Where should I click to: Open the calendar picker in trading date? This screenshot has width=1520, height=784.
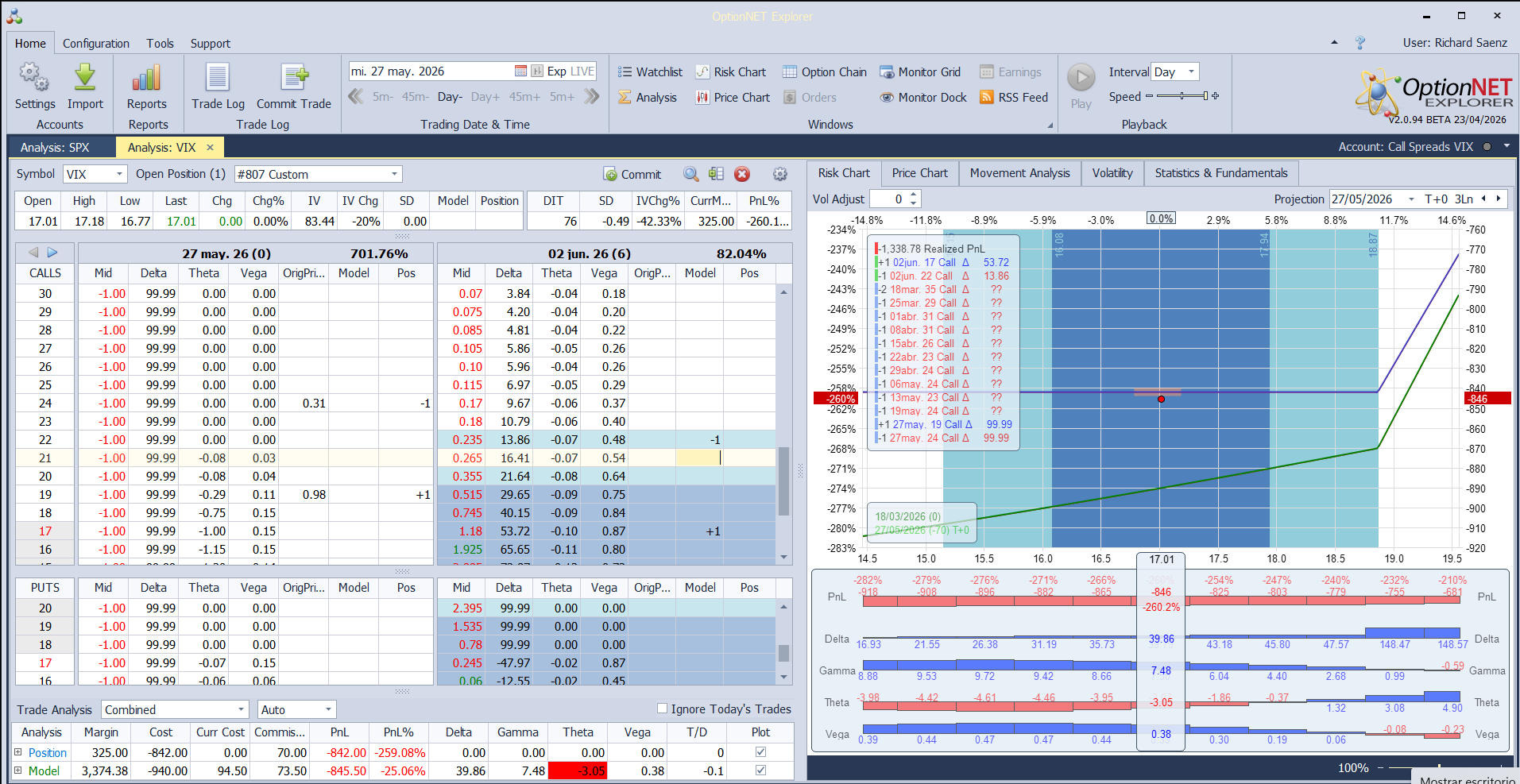tap(520, 71)
